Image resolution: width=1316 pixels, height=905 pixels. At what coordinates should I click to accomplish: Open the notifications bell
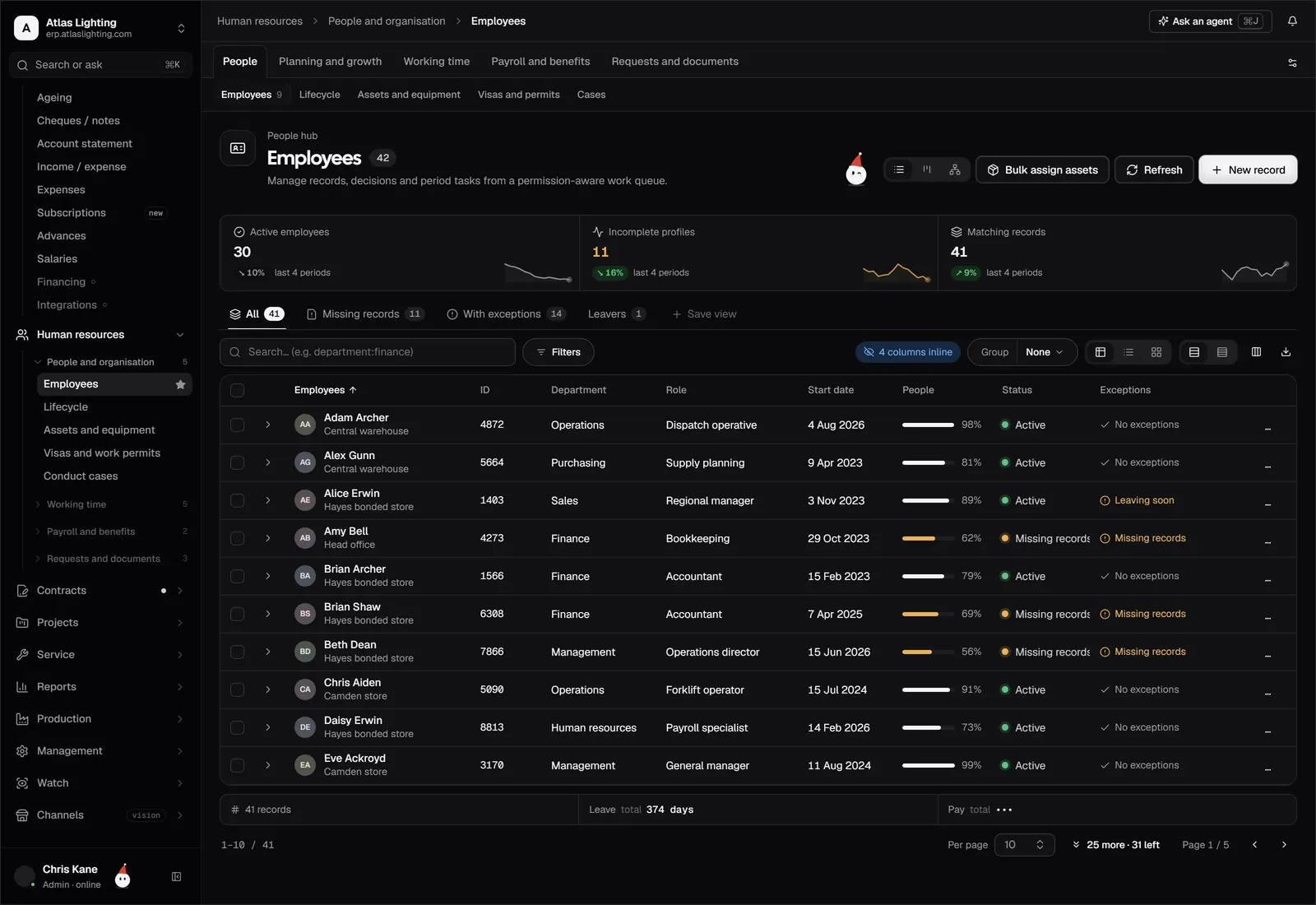coord(1292,21)
